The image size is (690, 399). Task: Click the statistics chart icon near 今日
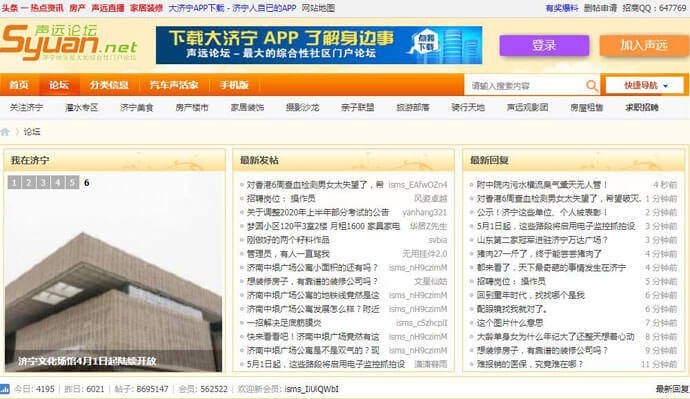coord(5,389)
